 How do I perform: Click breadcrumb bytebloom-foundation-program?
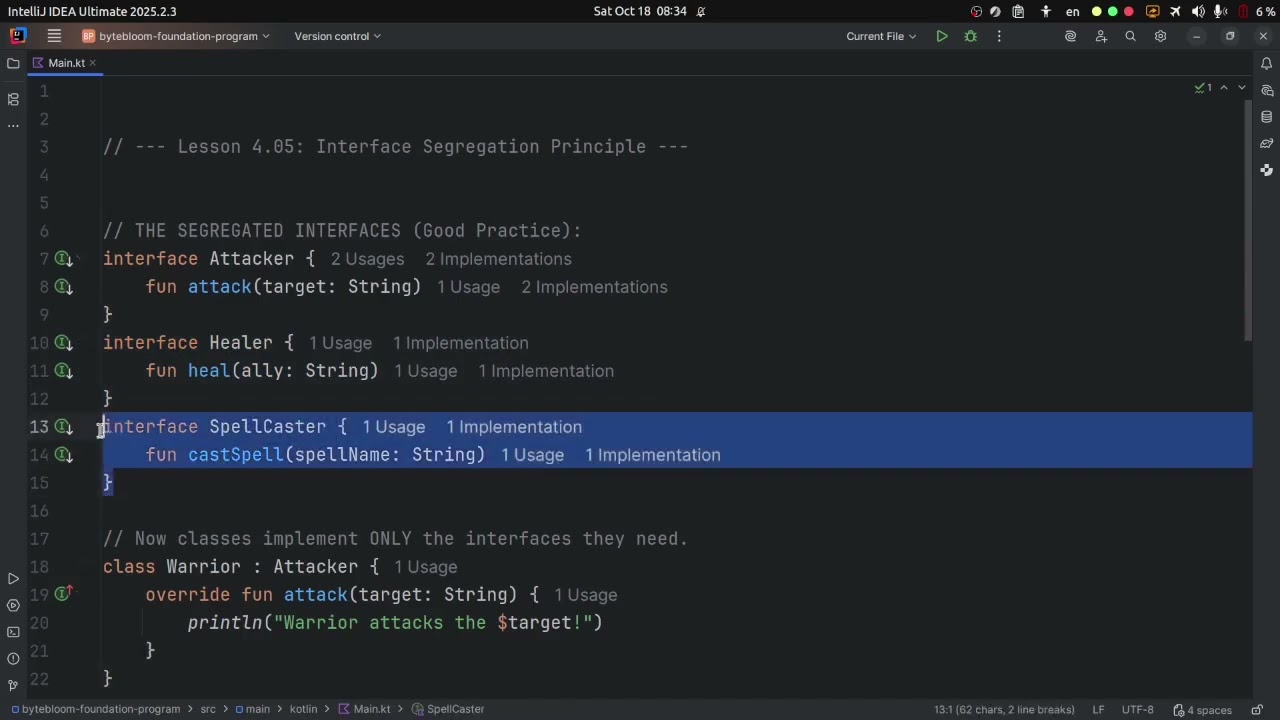coord(95,709)
